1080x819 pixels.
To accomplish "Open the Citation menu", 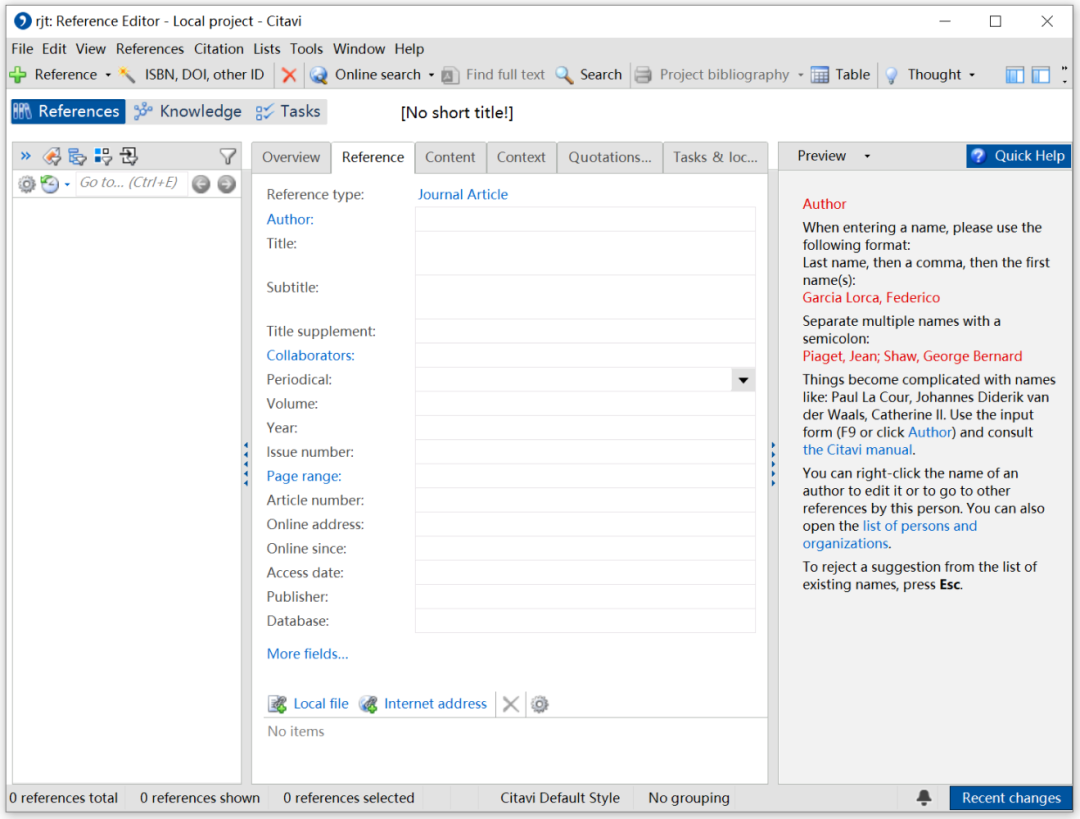I will pos(218,49).
